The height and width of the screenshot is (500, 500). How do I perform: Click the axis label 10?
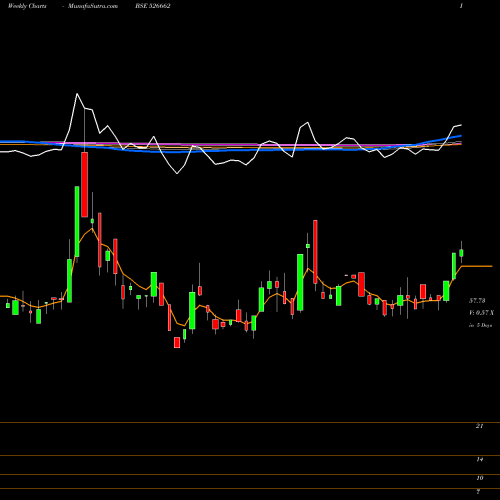tap(479, 478)
